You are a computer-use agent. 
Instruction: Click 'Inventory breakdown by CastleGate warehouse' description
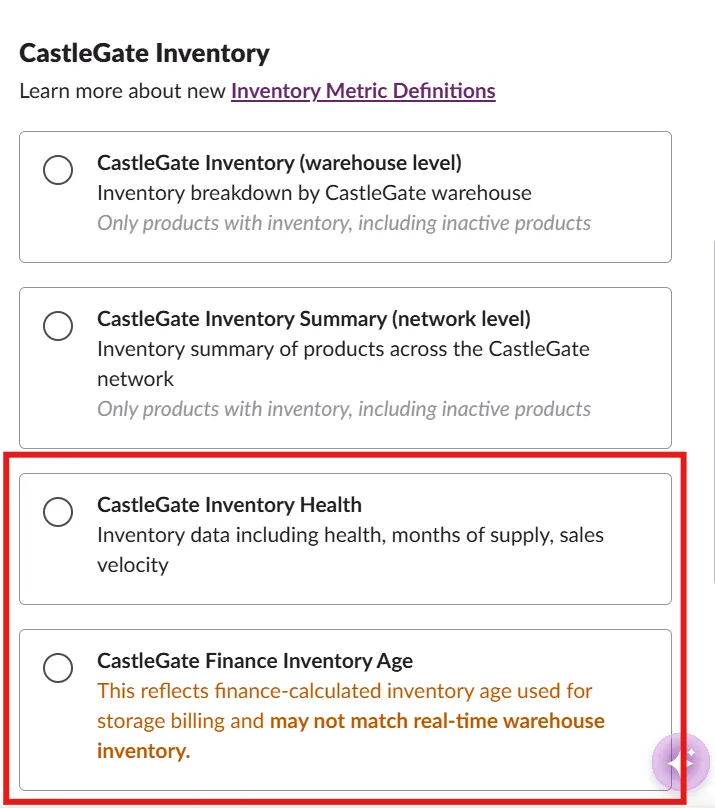tap(314, 193)
